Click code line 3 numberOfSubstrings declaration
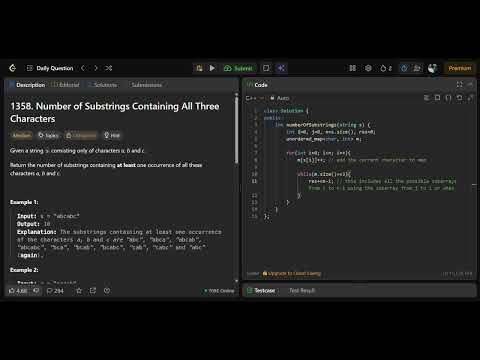The height and width of the screenshot is (360, 480). click(x=322, y=125)
